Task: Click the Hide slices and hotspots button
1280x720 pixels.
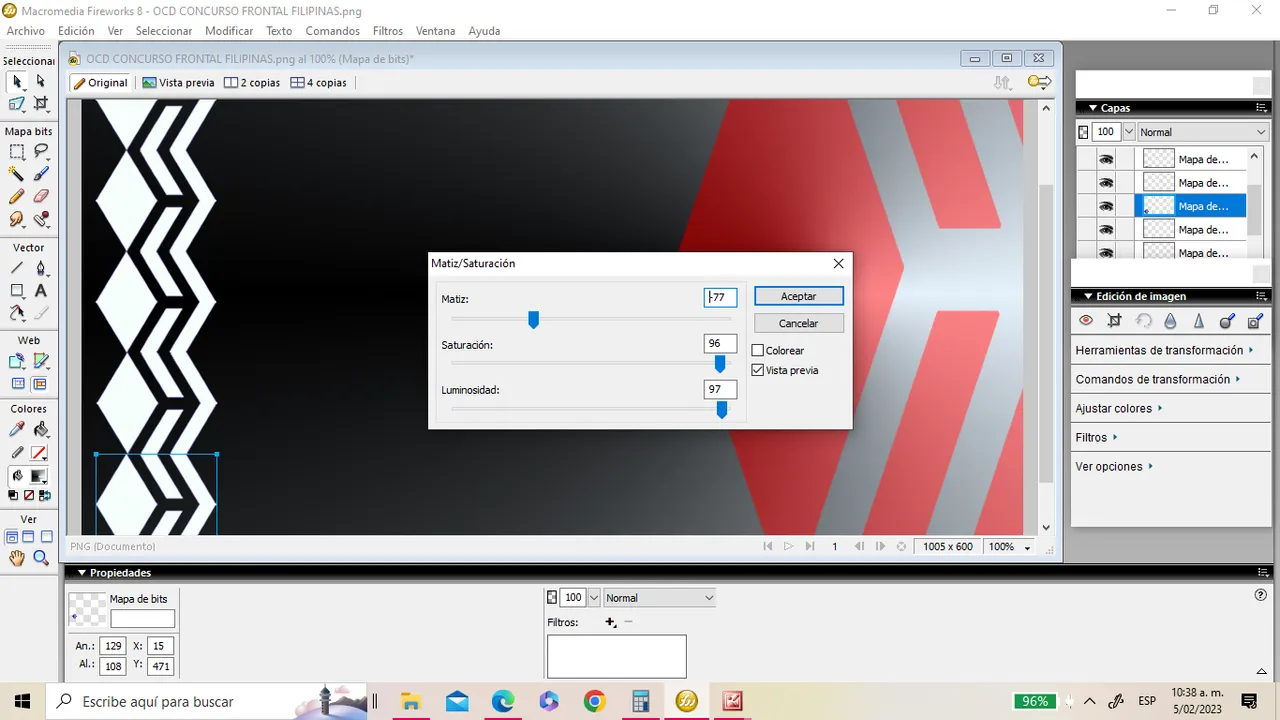Action: [x=17, y=384]
